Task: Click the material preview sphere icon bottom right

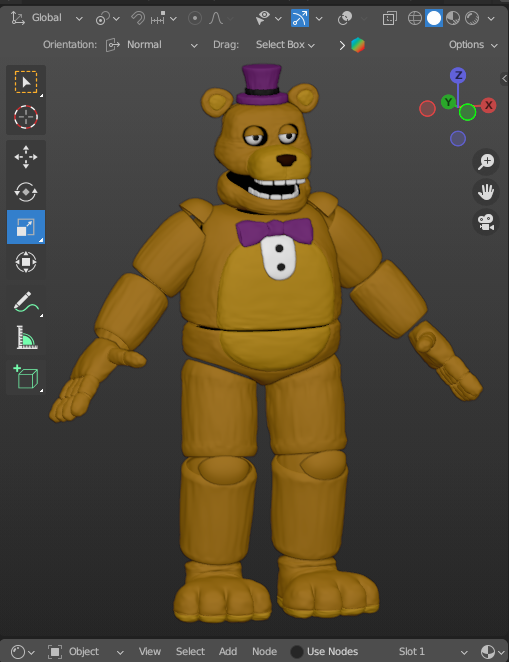Action: point(488,652)
